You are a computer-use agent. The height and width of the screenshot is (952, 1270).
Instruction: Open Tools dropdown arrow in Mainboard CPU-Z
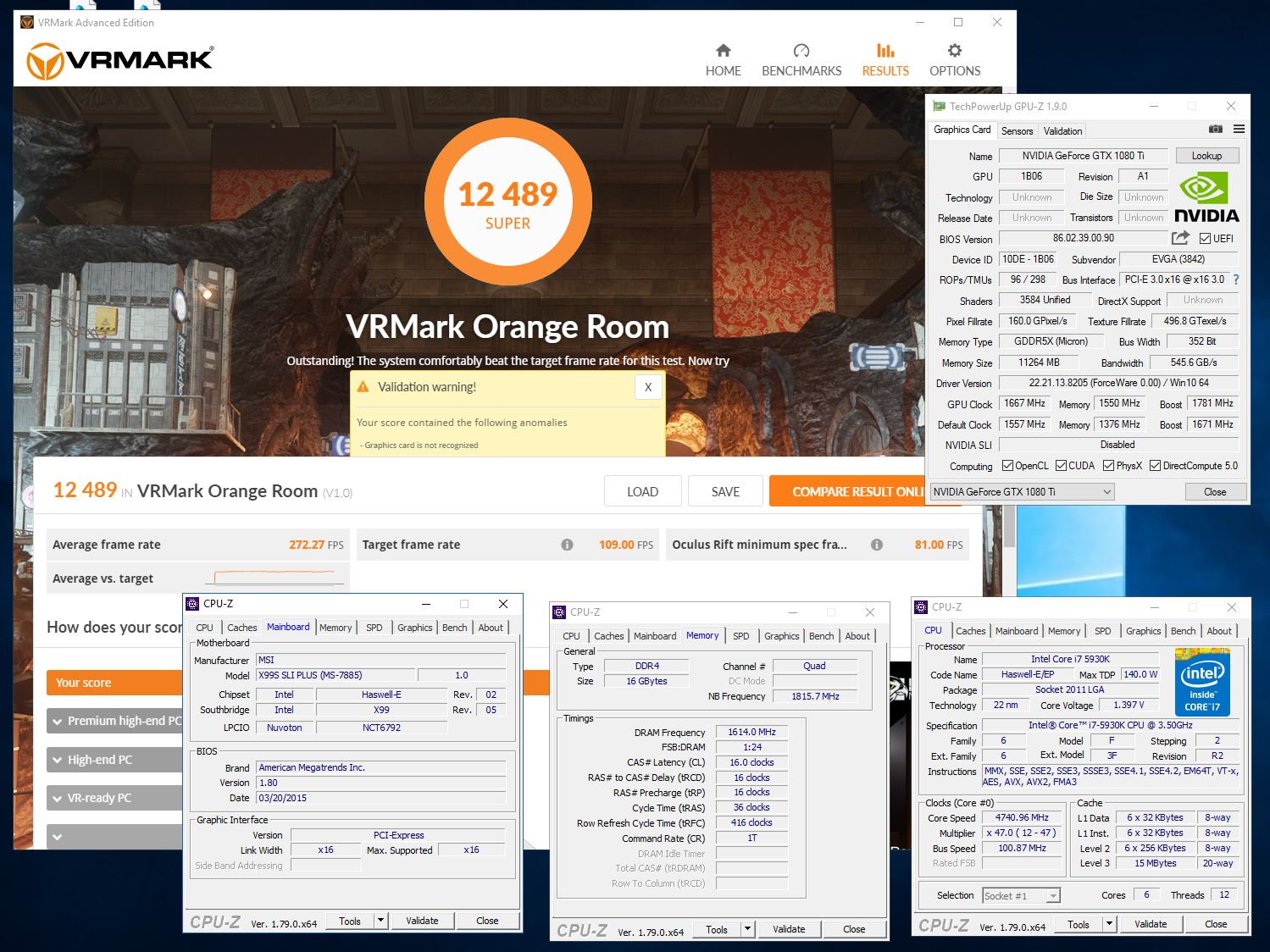380,921
